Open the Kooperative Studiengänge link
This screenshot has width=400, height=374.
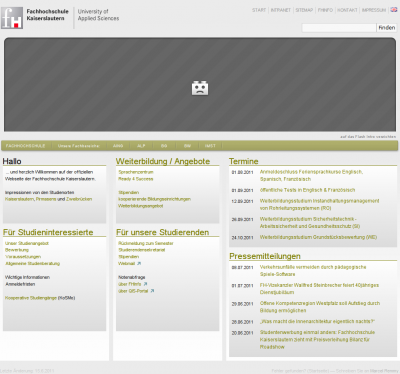tap(31, 298)
